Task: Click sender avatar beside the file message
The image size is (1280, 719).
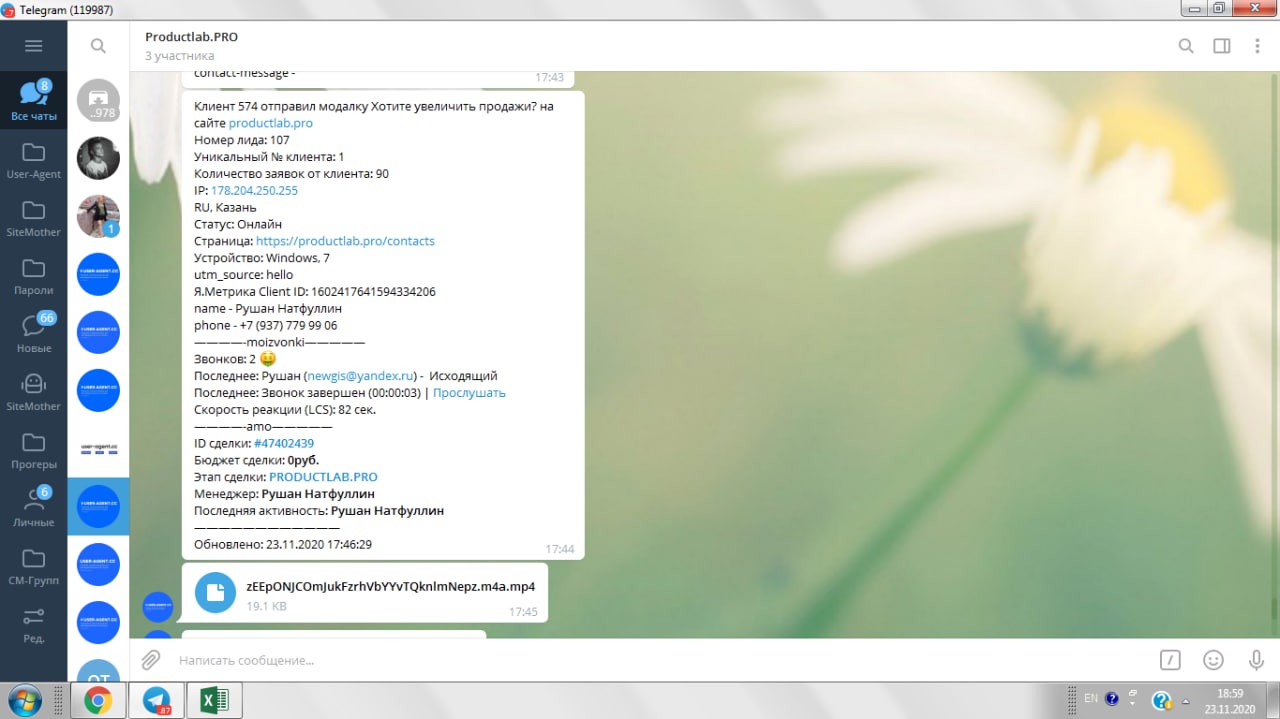Action: [x=158, y=607]
